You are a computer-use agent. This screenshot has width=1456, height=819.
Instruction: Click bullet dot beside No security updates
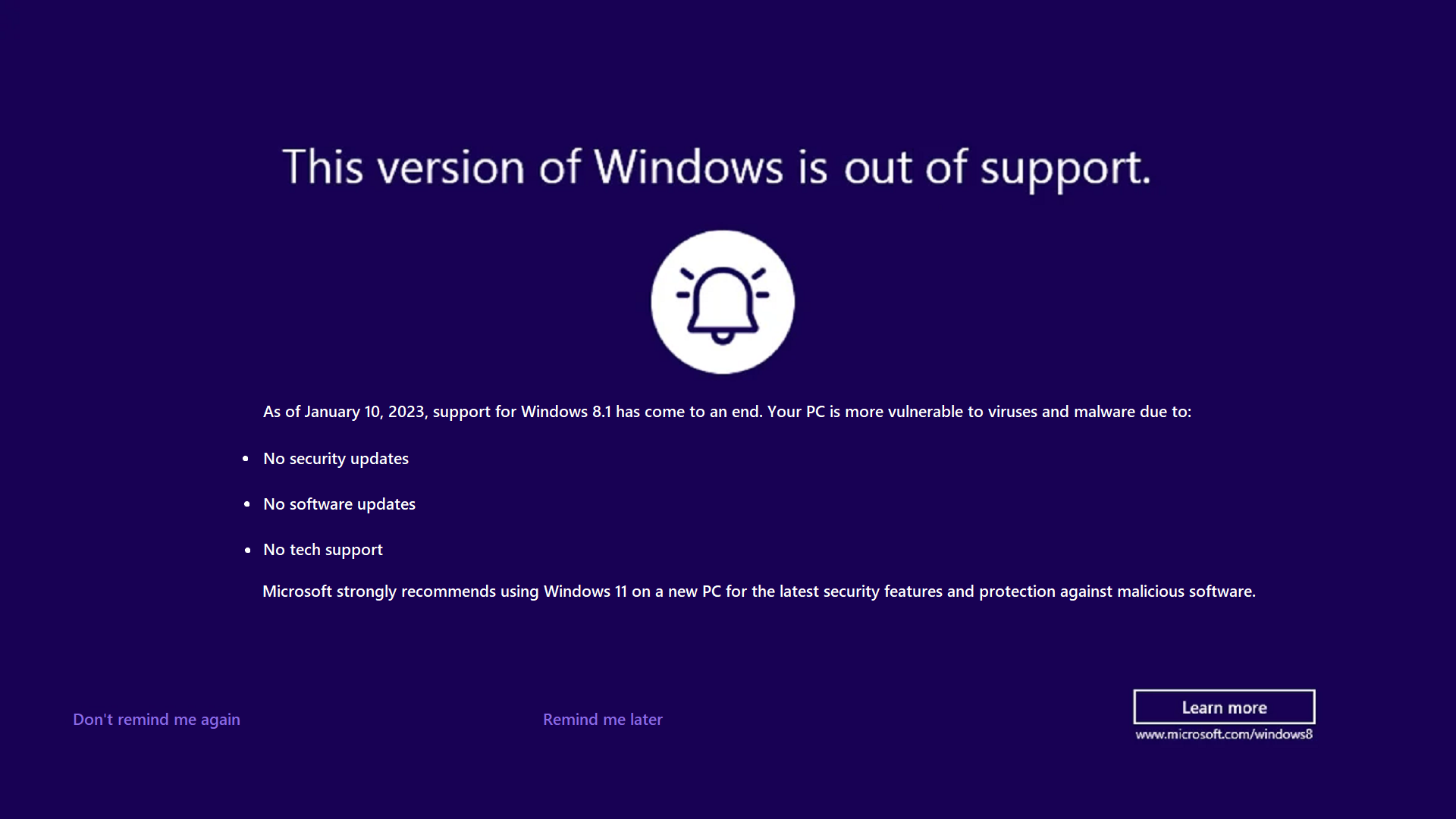point(246,459)
